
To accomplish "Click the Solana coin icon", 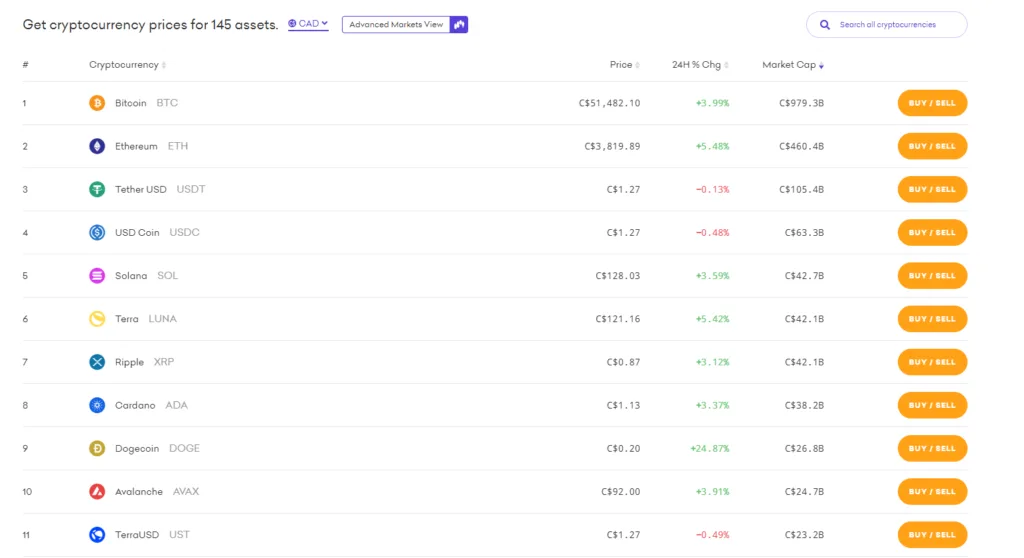I will [x=97, y=276].
